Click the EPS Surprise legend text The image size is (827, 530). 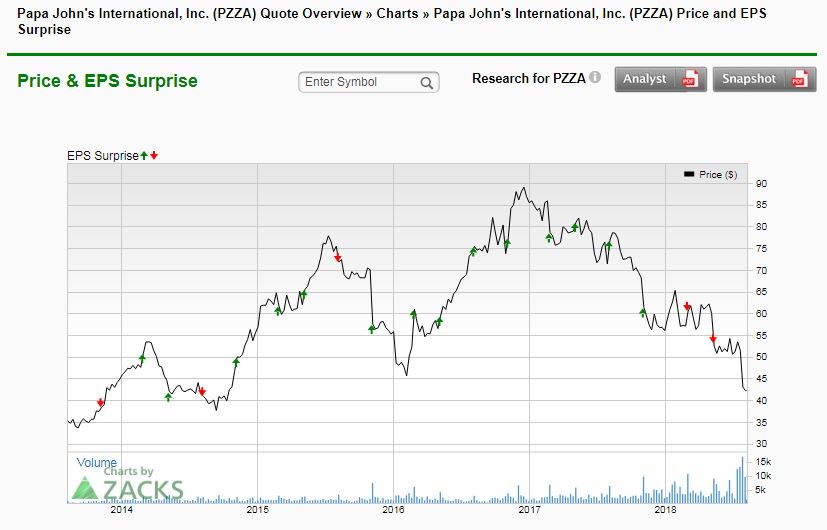103,156
